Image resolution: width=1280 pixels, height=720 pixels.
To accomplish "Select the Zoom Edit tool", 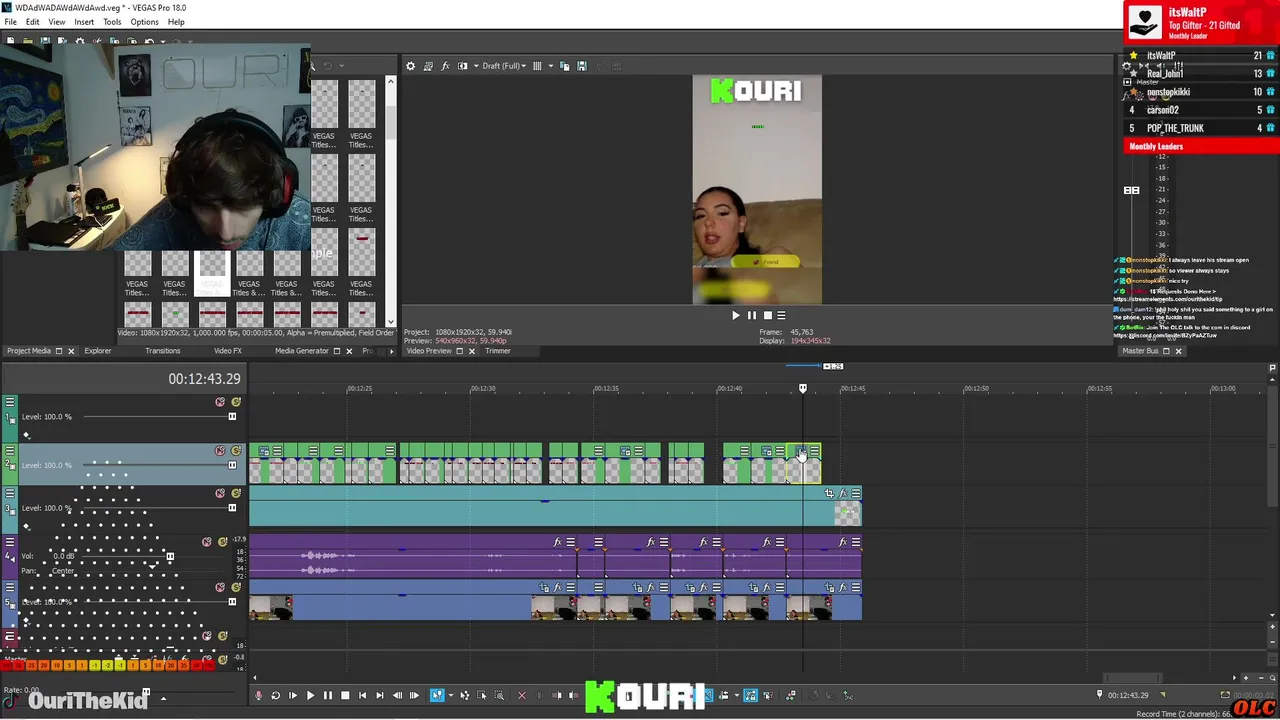I will pyautogui.click(x=499, y=695).
